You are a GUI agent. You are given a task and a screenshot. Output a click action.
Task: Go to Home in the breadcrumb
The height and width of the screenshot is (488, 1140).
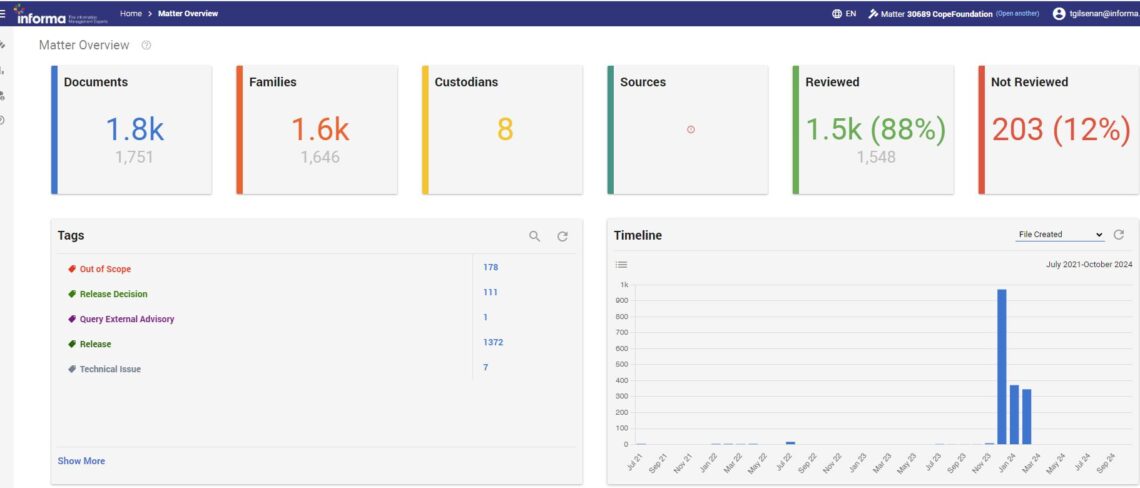(x=130, y=14)
